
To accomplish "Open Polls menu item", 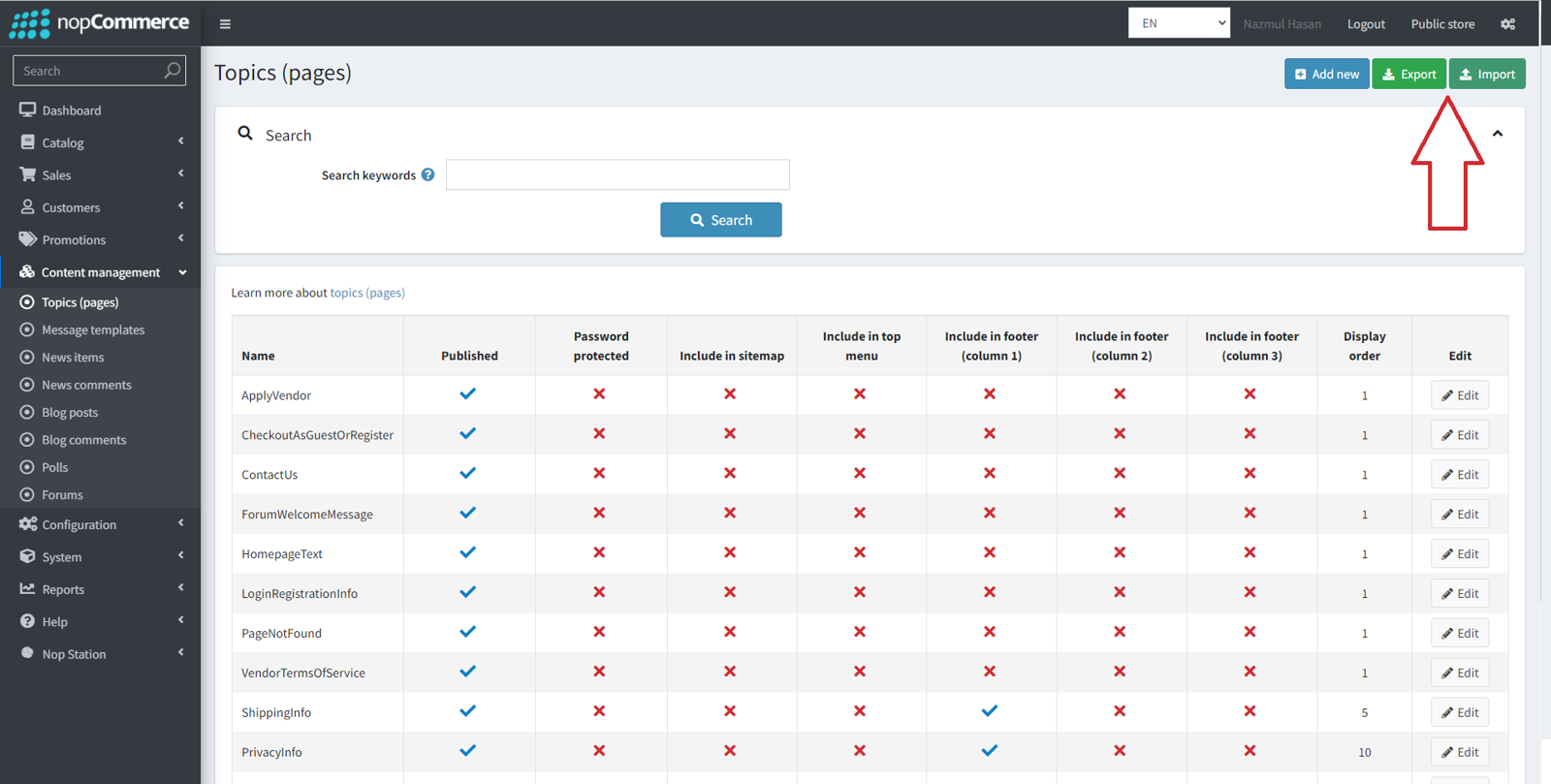I will [101, 467].
